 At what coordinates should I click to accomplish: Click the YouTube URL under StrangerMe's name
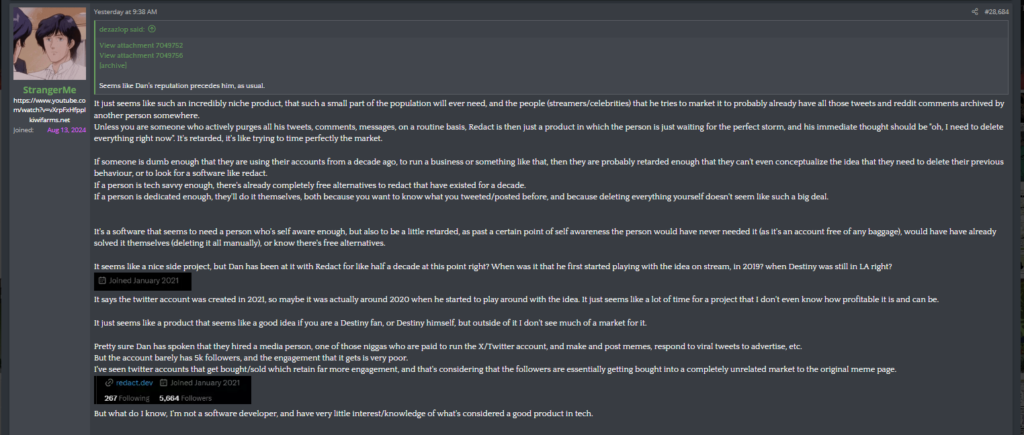[50, 107]
